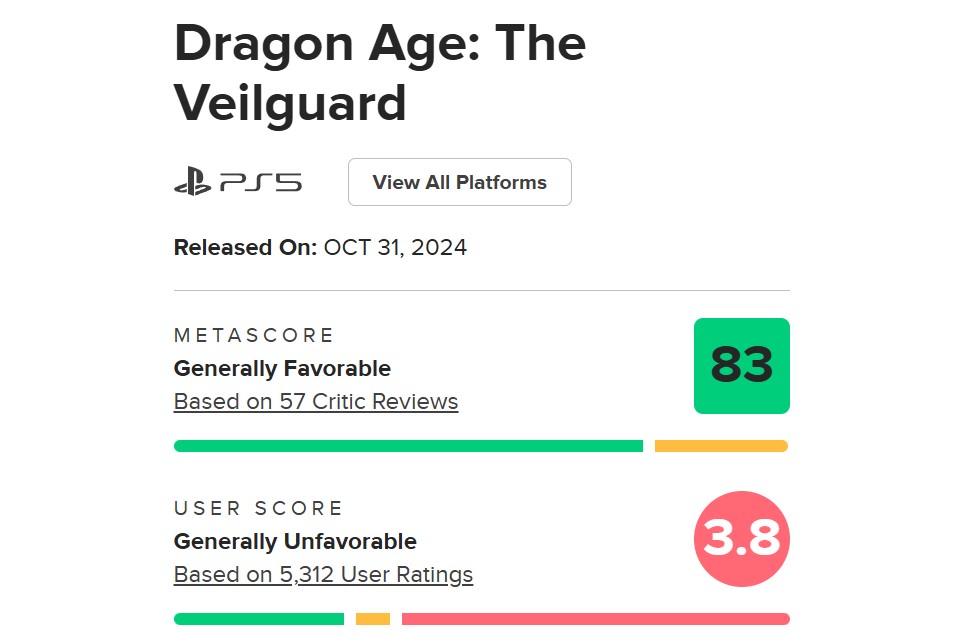The image size is (959, 636).
Task: Click the Generally Favorable text
Action: pyautogui.click(x=283, y=368)
